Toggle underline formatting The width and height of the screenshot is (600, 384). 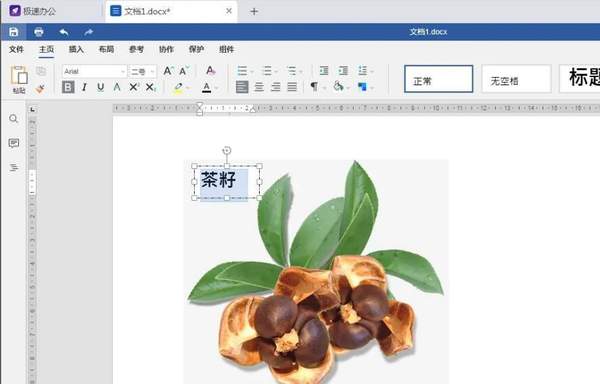tap(101, 87)
